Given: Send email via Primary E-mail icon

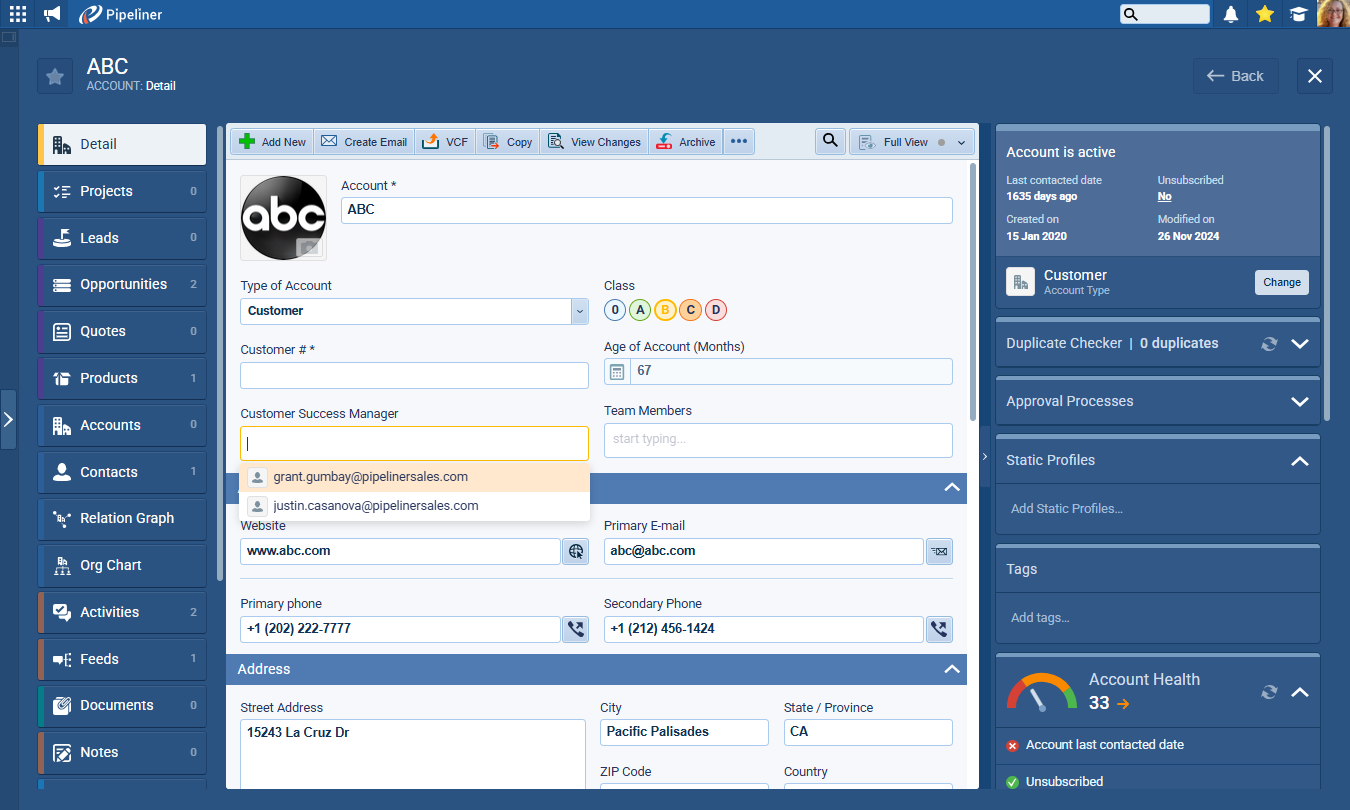Looking at the screenshot, I should 939,551.
